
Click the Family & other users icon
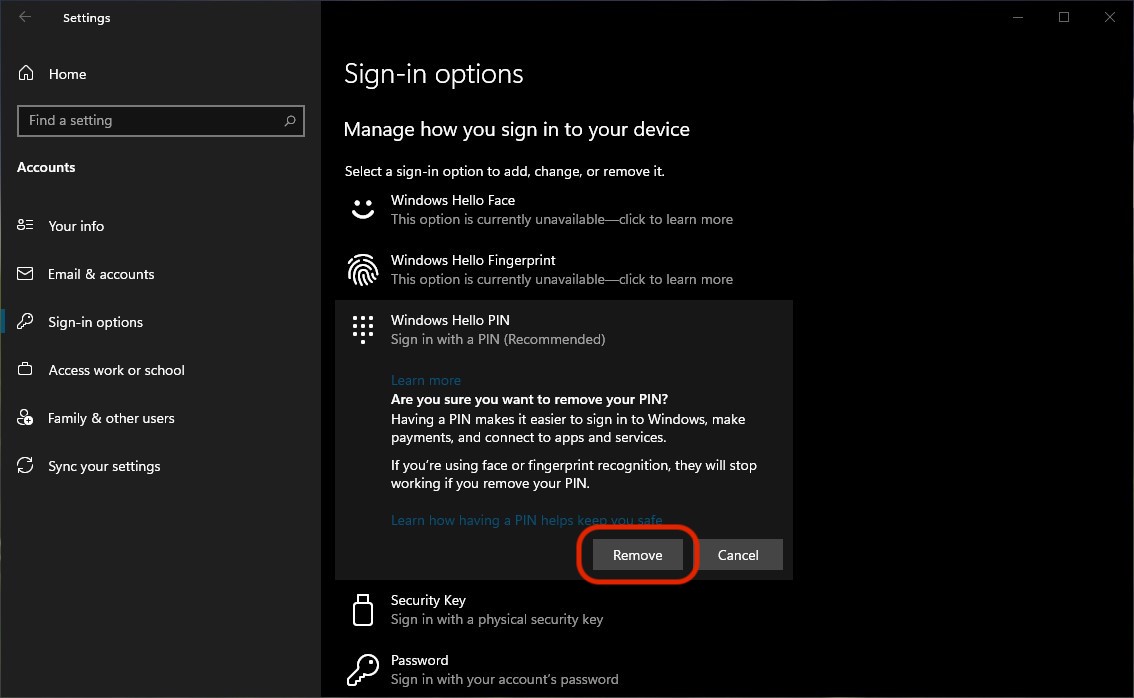(25, 417)
